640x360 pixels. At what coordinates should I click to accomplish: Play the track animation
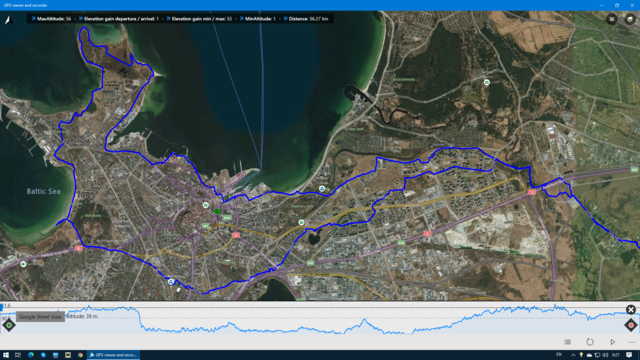point(612,342)
